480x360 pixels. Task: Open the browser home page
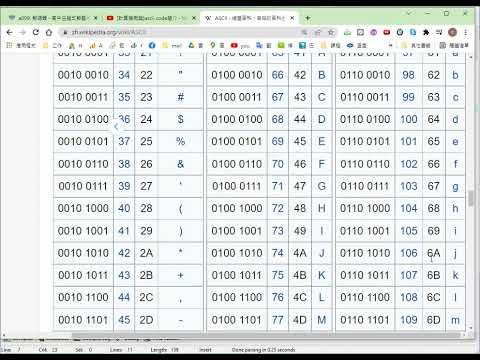pos(49,32)
